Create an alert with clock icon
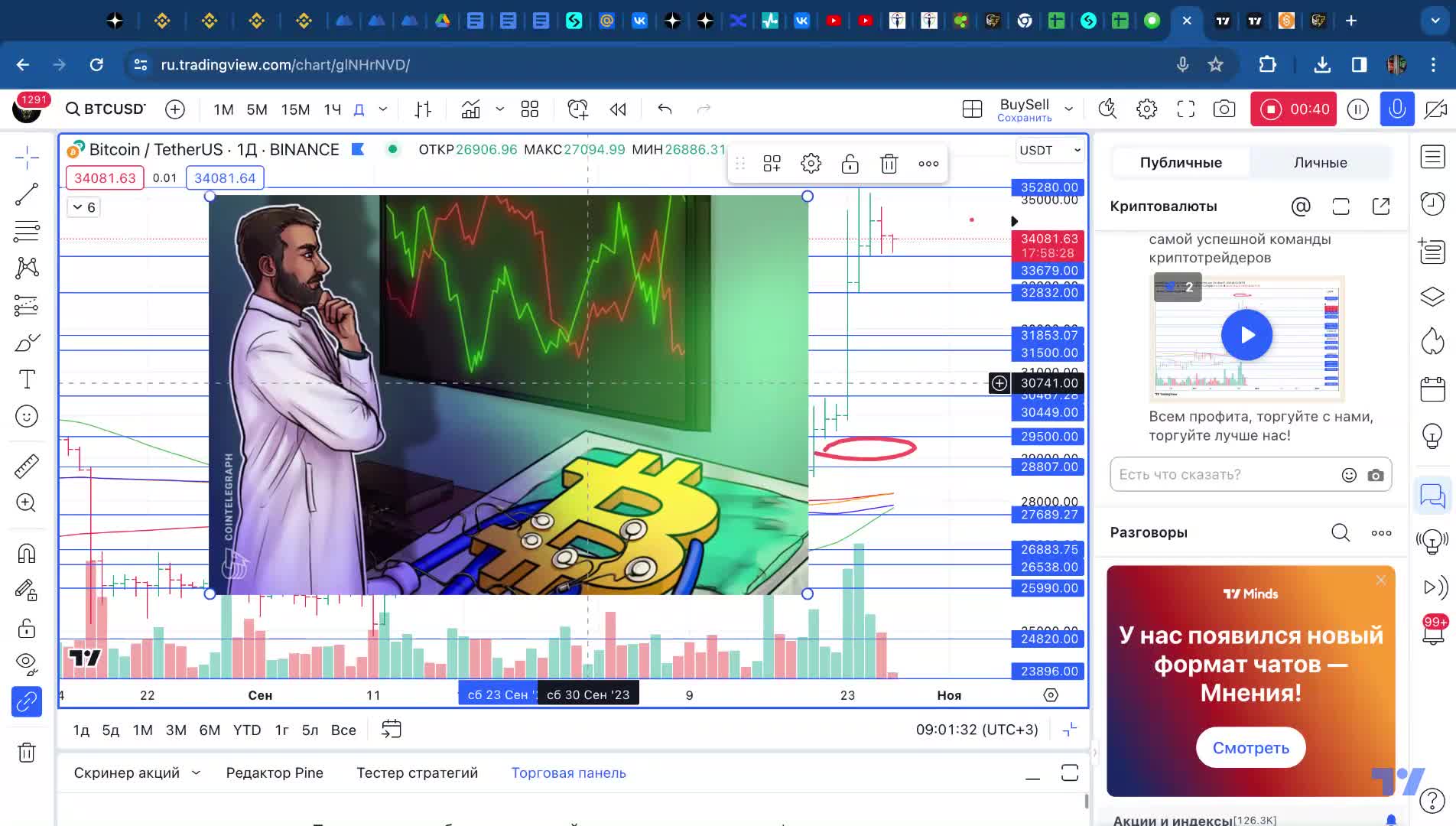This screenshot has width=1456, height=826. coord(577,109)
